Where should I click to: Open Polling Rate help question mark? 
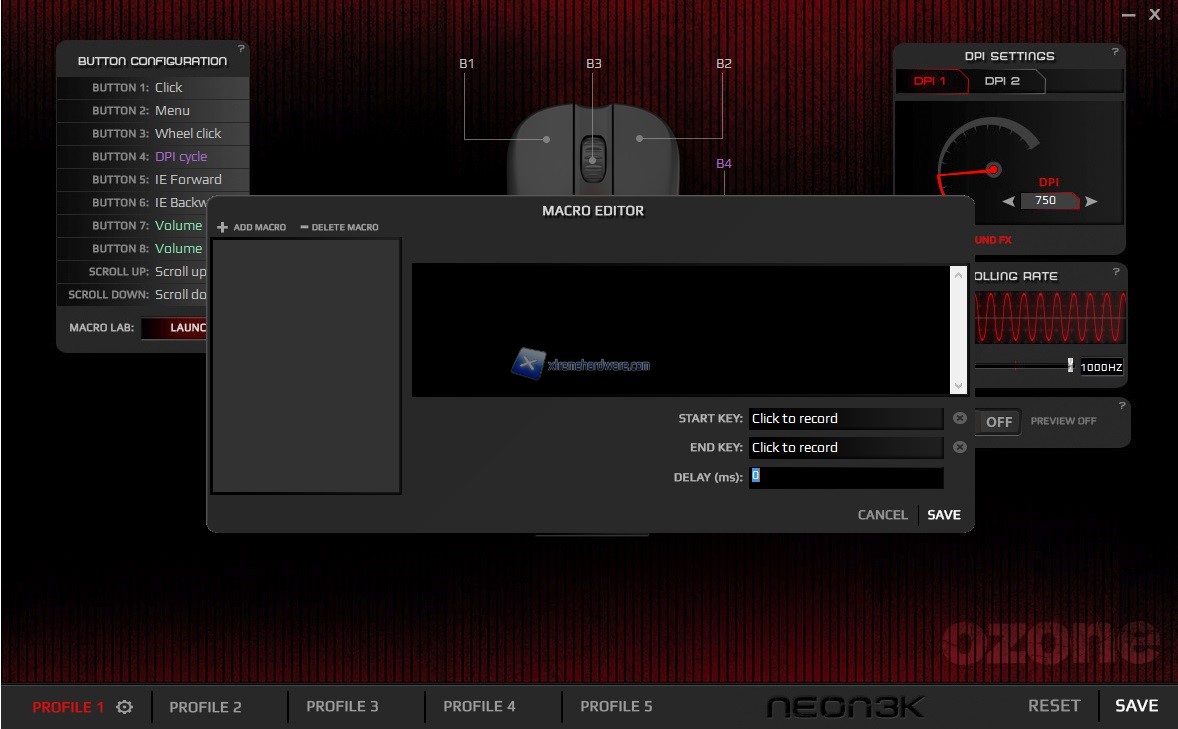point(1116,272)
